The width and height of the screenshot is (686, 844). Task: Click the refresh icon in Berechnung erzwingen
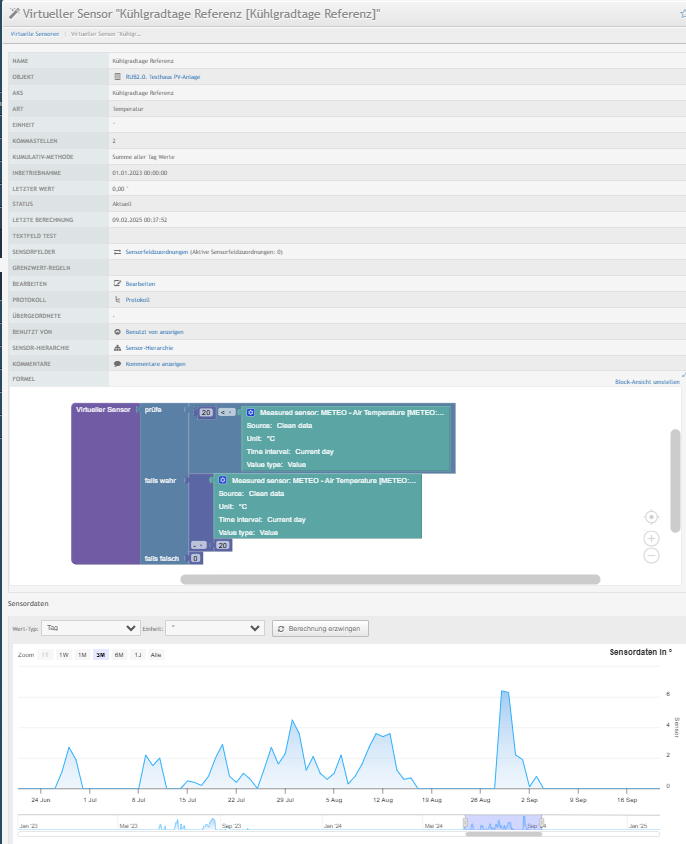[x=281, y=628]
